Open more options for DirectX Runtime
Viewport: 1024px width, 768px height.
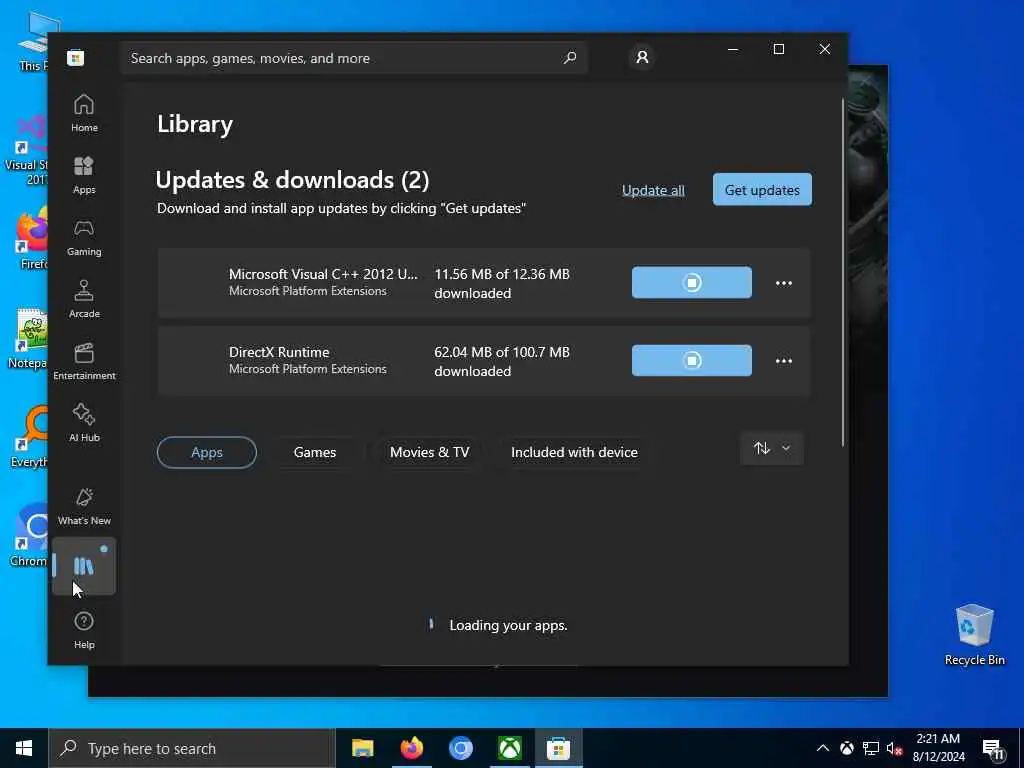(784, 361)
